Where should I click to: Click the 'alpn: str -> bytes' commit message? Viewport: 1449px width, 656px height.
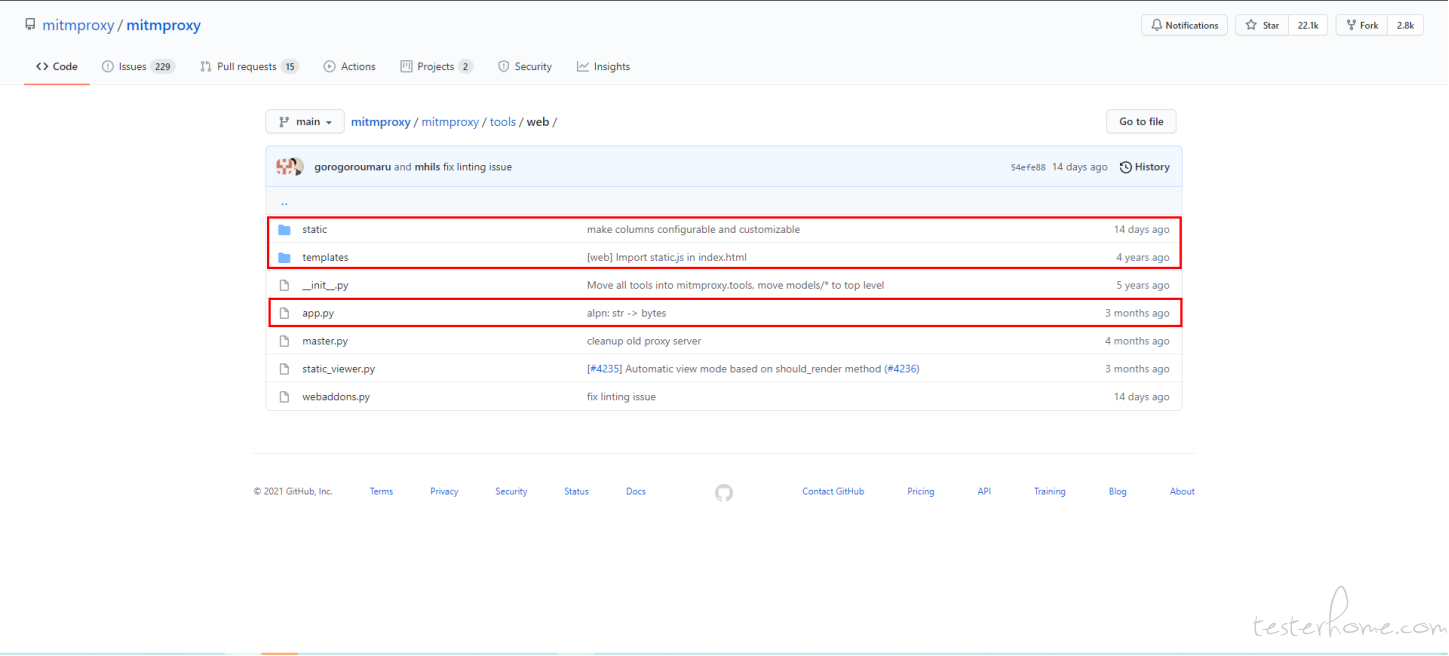626,314
